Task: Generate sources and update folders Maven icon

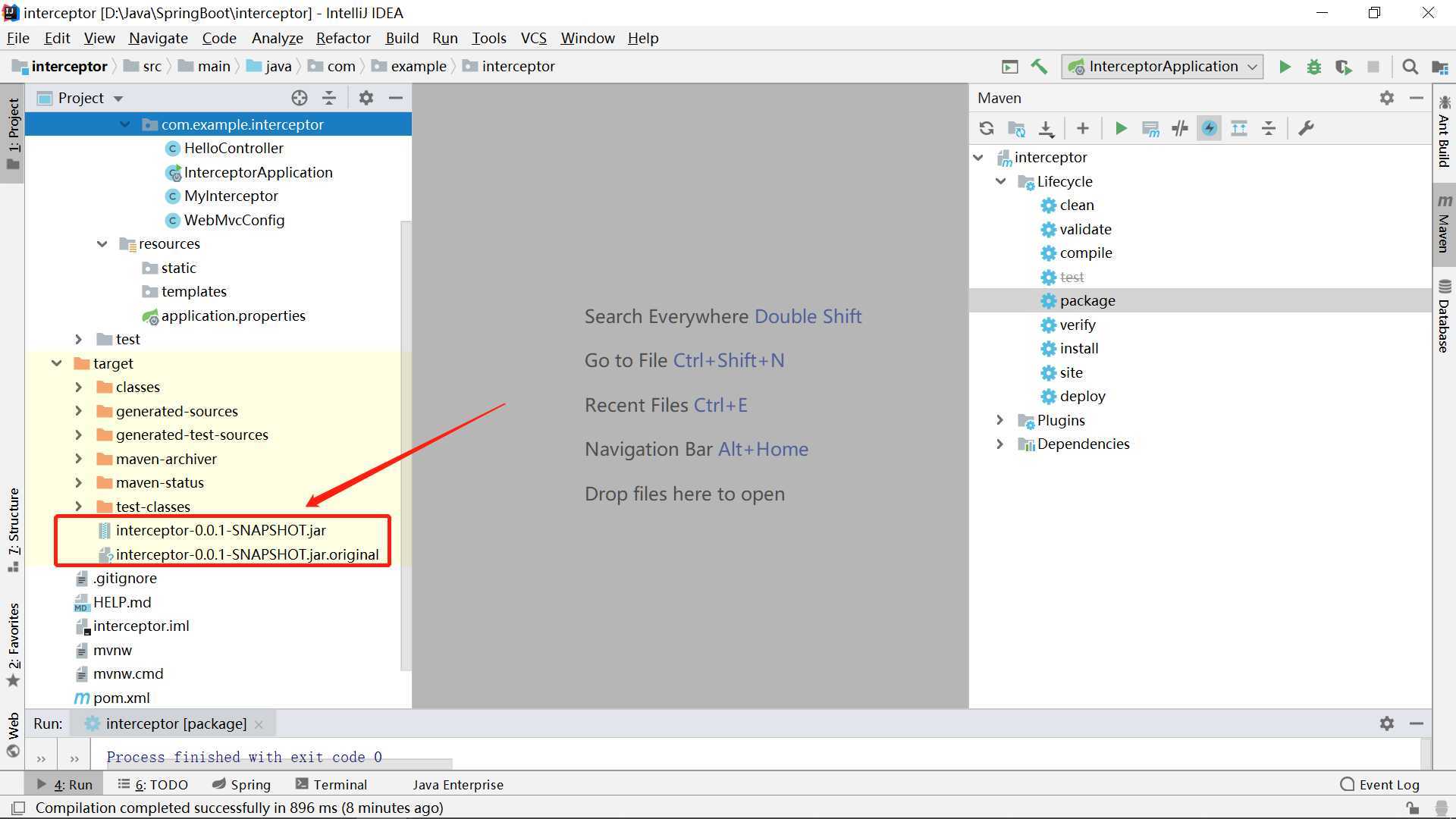Action: (x=1016, y=128)
